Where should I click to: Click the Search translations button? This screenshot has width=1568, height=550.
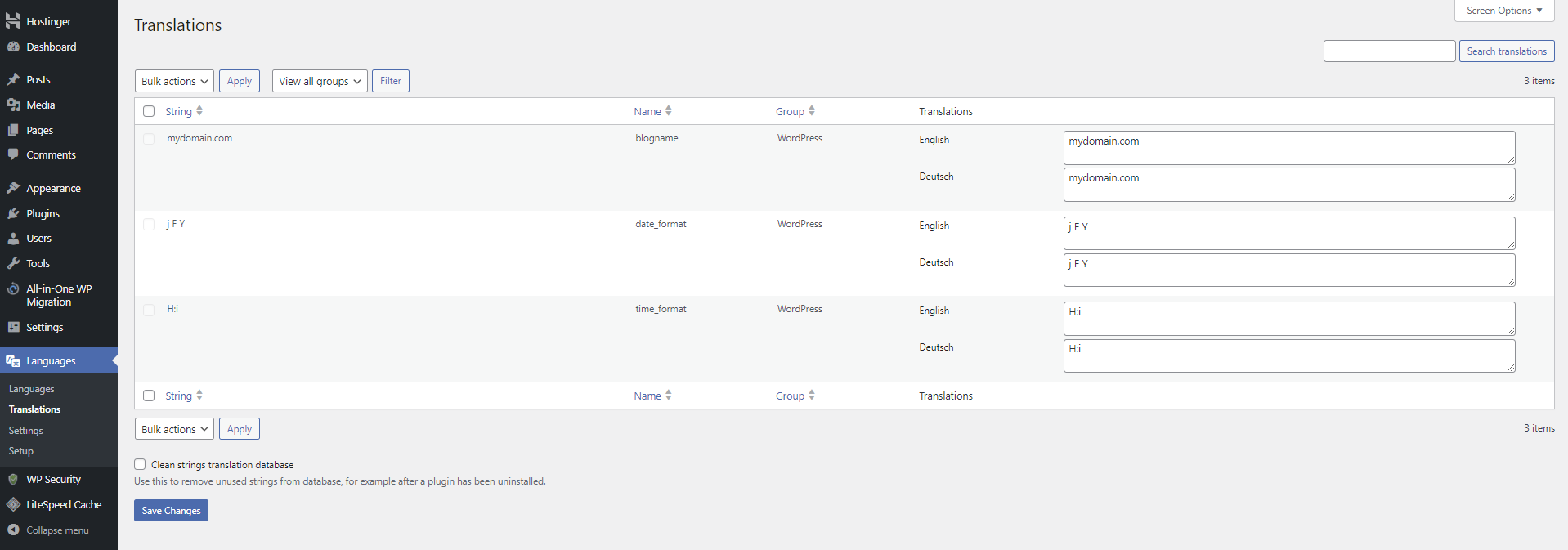click(1506, 51)
